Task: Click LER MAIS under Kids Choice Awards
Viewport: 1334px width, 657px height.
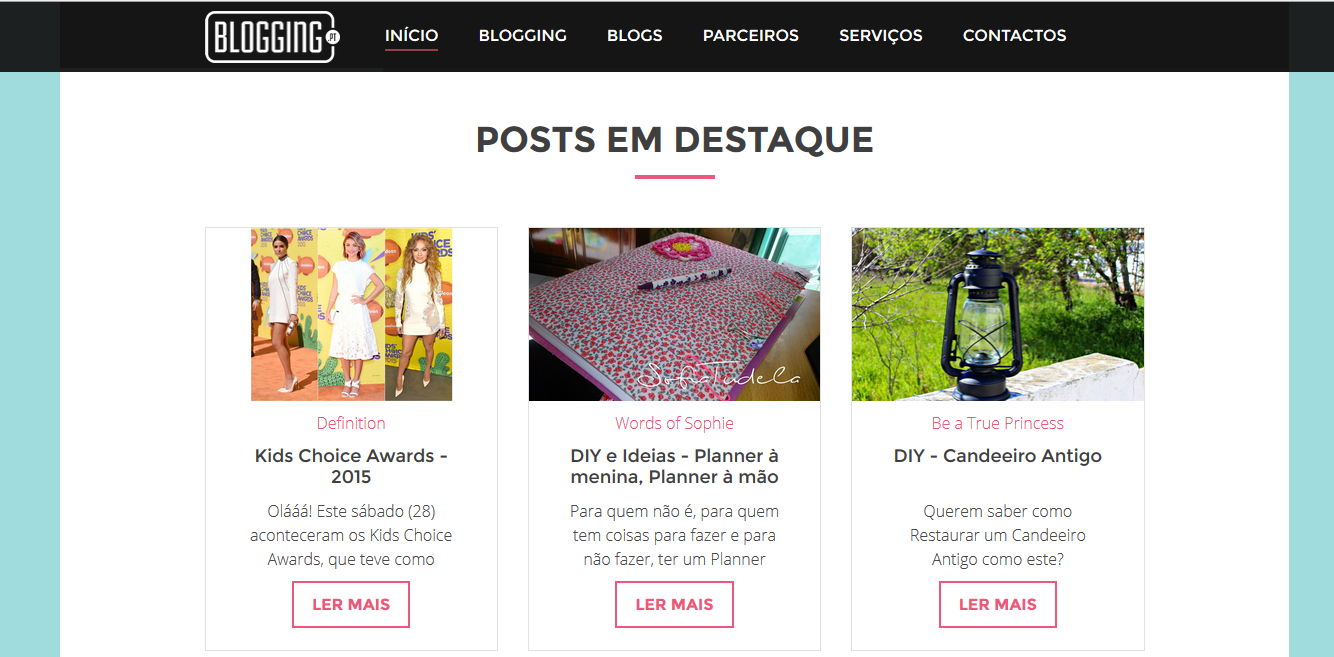Action: point(351,604)
